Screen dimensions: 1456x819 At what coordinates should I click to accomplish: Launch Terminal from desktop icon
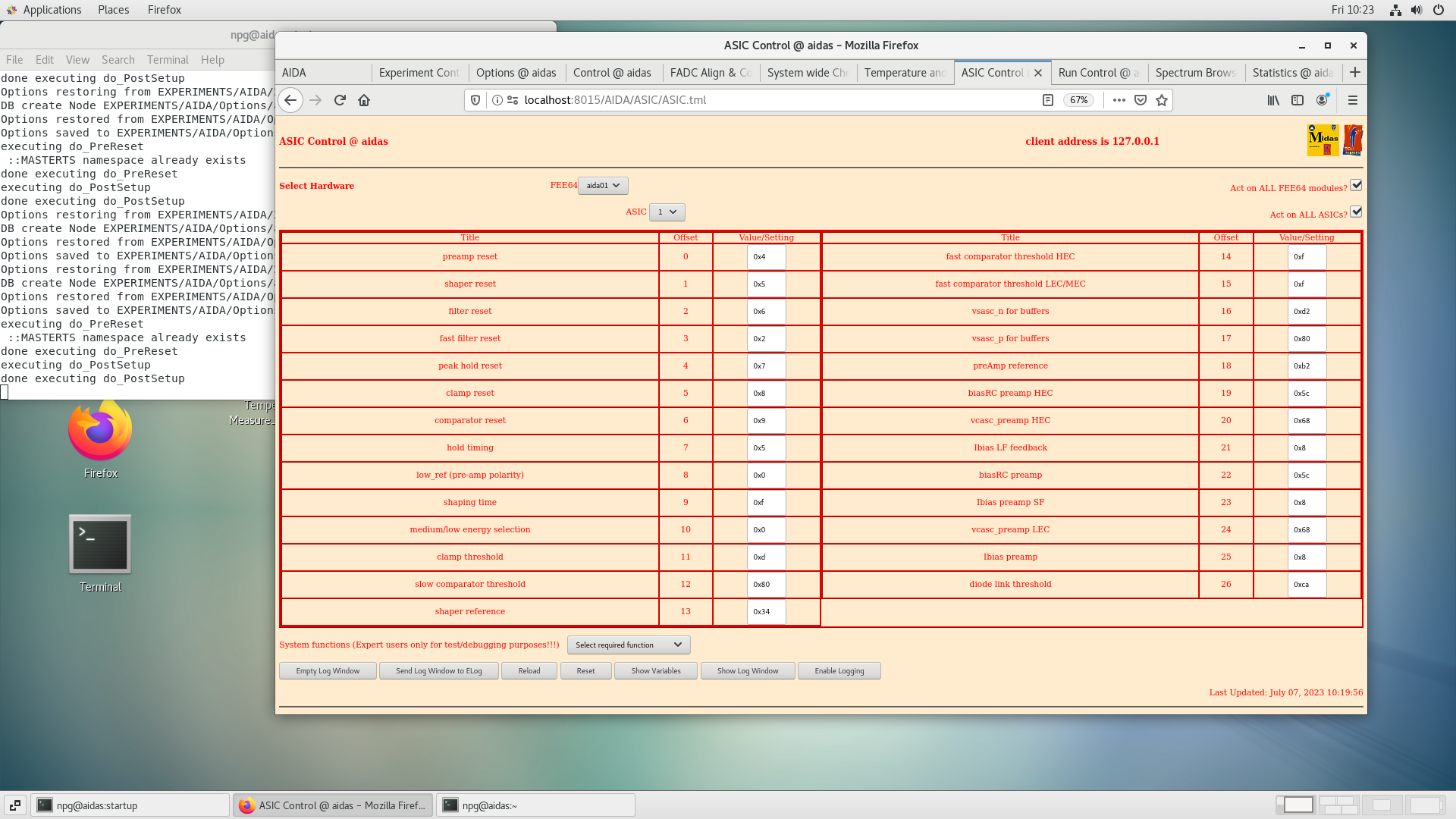(100, 546)
